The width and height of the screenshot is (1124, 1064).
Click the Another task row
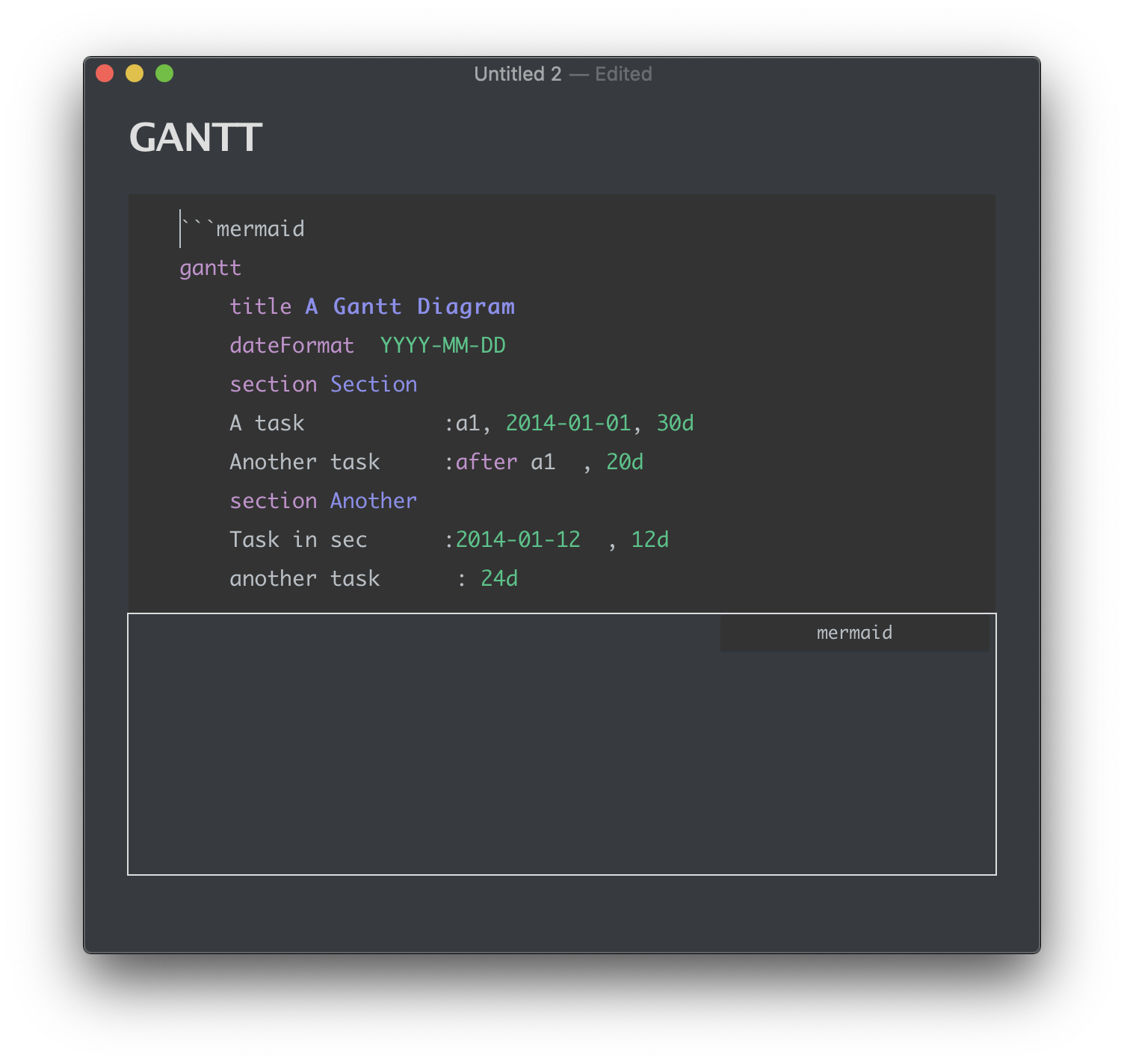pos(304,462)
